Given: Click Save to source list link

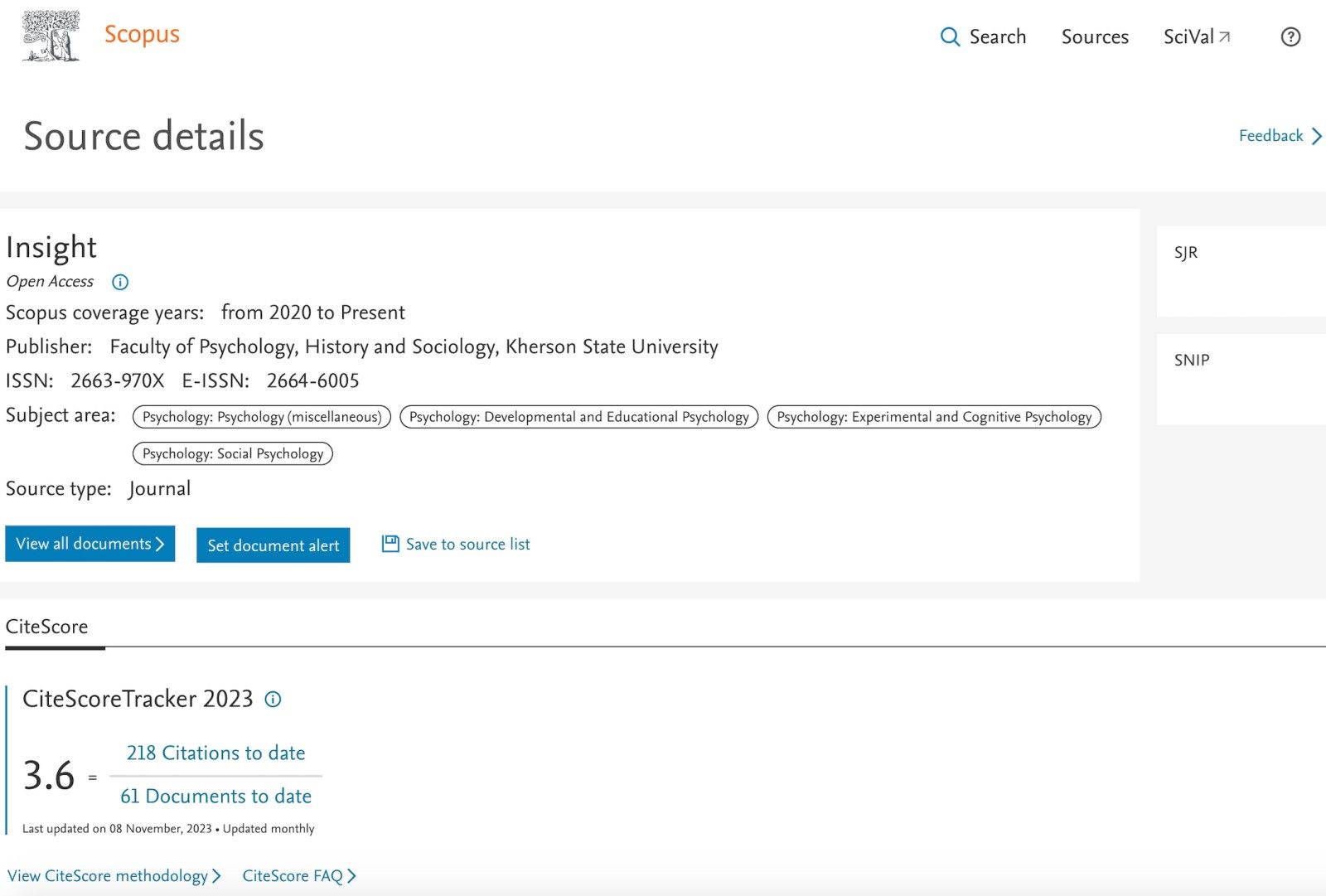Looking at the screenshot, I should click(468, 544).
